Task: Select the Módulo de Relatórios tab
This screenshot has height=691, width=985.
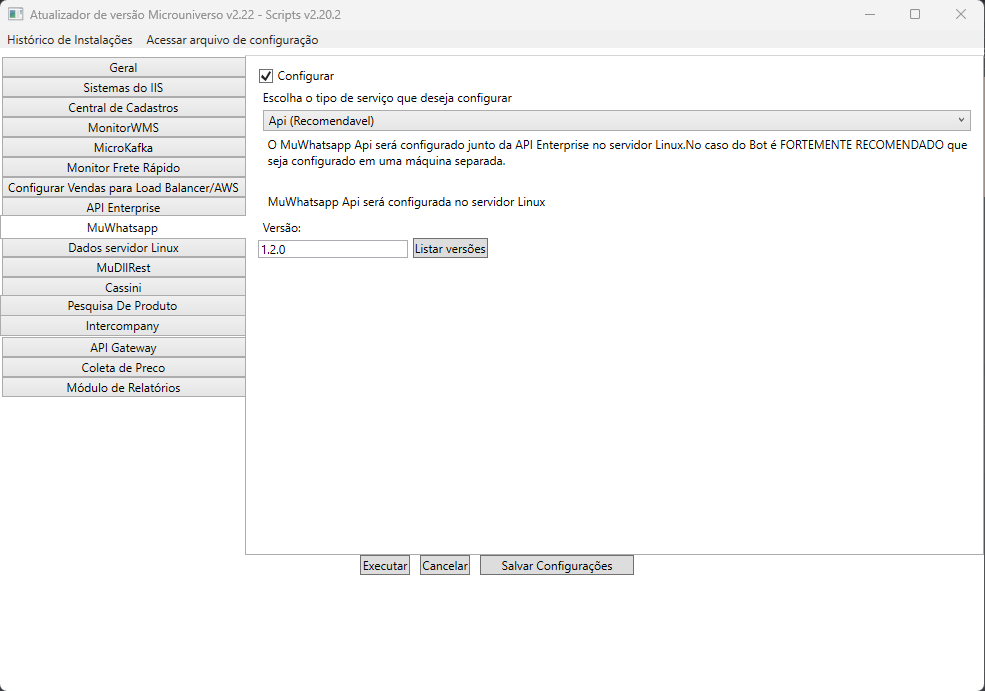Action: tap(123, 388)
